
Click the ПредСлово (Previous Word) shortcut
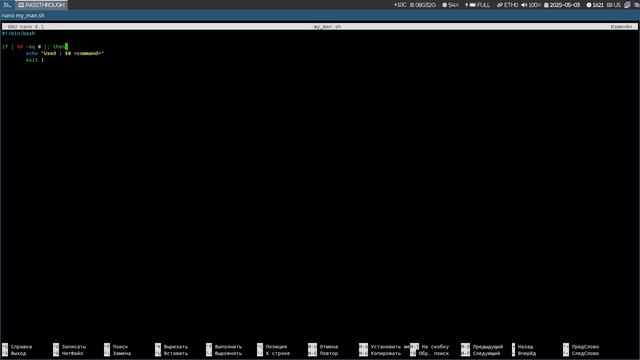pyautogui.click(x=581, y=347)
